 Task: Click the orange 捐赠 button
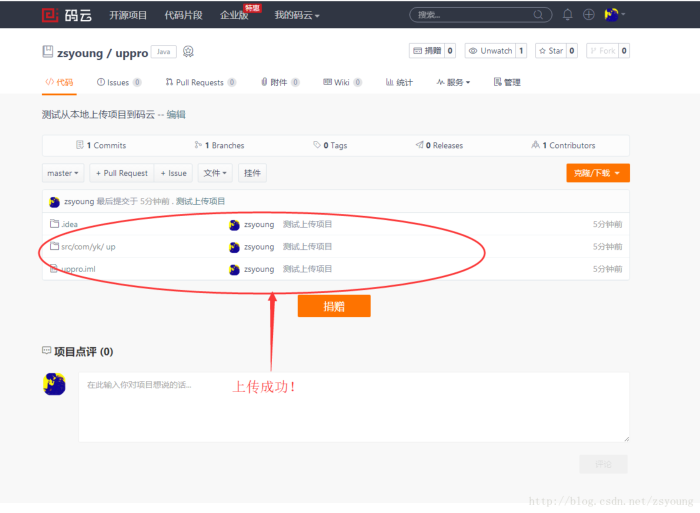point(334,306)
